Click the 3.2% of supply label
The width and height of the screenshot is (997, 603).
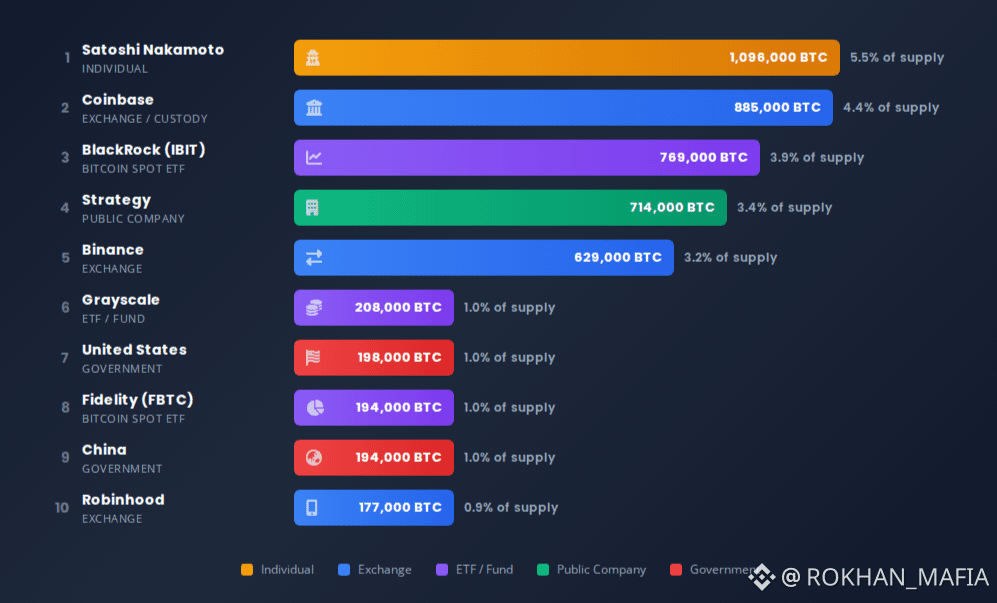click(731, 258)
